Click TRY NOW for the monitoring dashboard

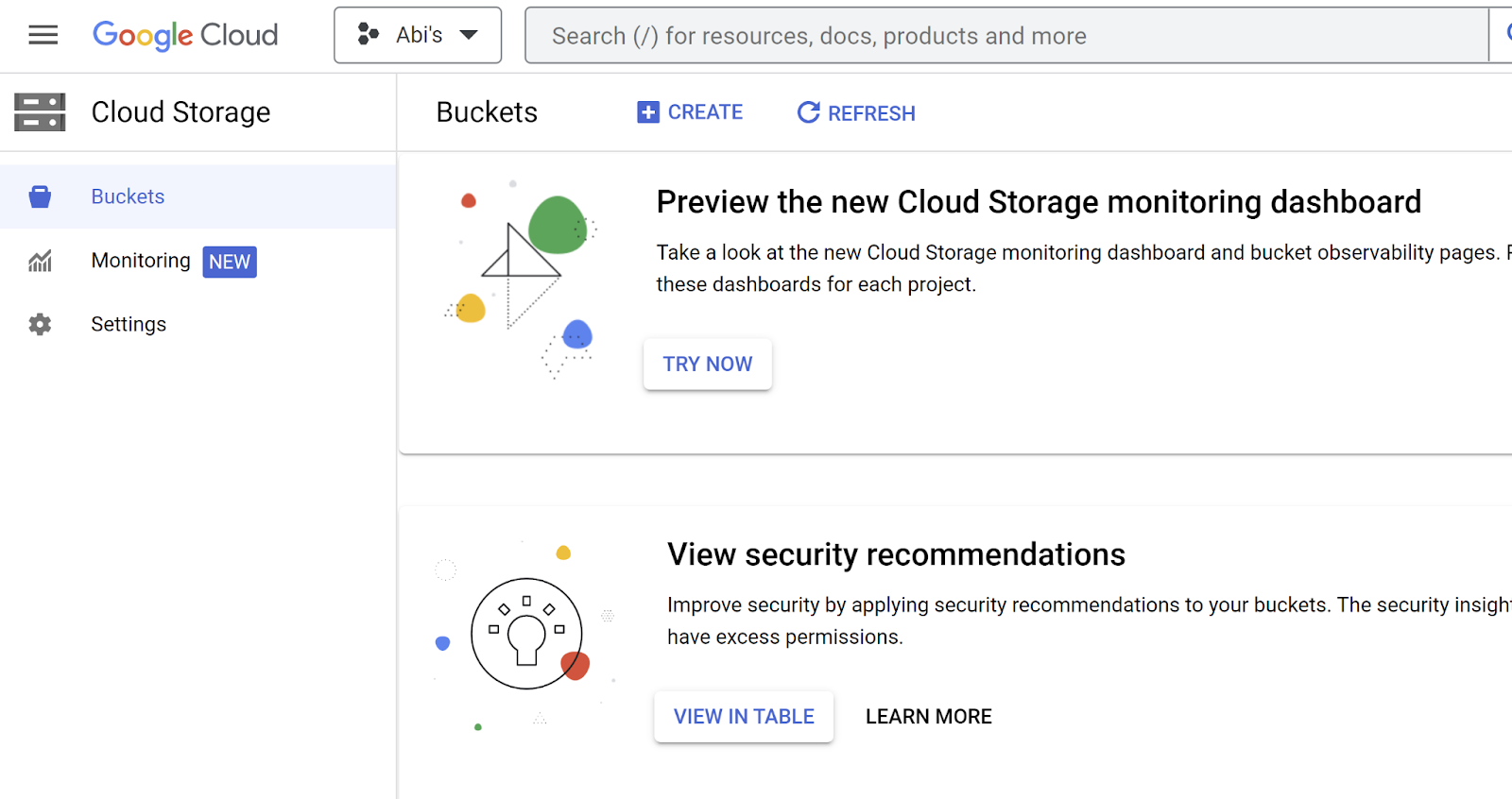point(707,364)
